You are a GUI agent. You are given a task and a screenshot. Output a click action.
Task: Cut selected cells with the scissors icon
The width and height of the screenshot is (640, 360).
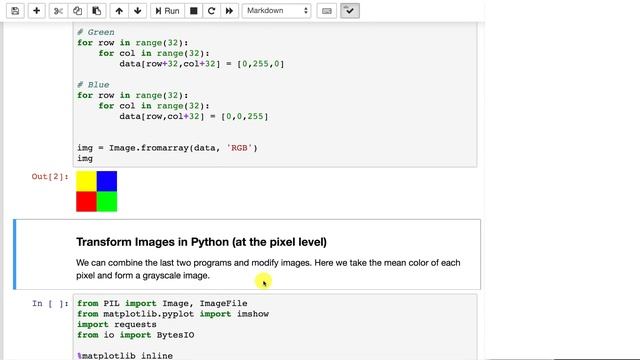(58, 11)
